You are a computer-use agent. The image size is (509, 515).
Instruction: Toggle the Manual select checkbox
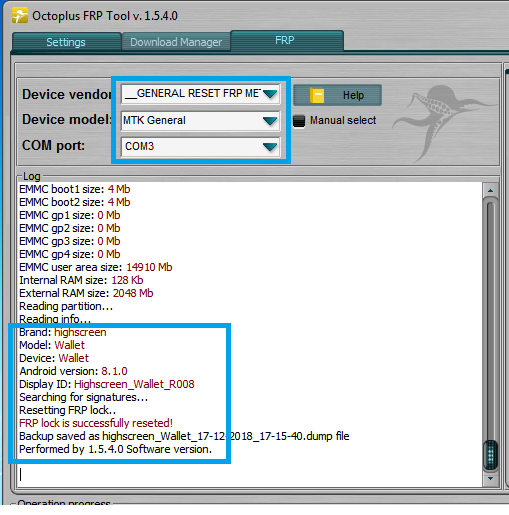click(x=299, y=121)
